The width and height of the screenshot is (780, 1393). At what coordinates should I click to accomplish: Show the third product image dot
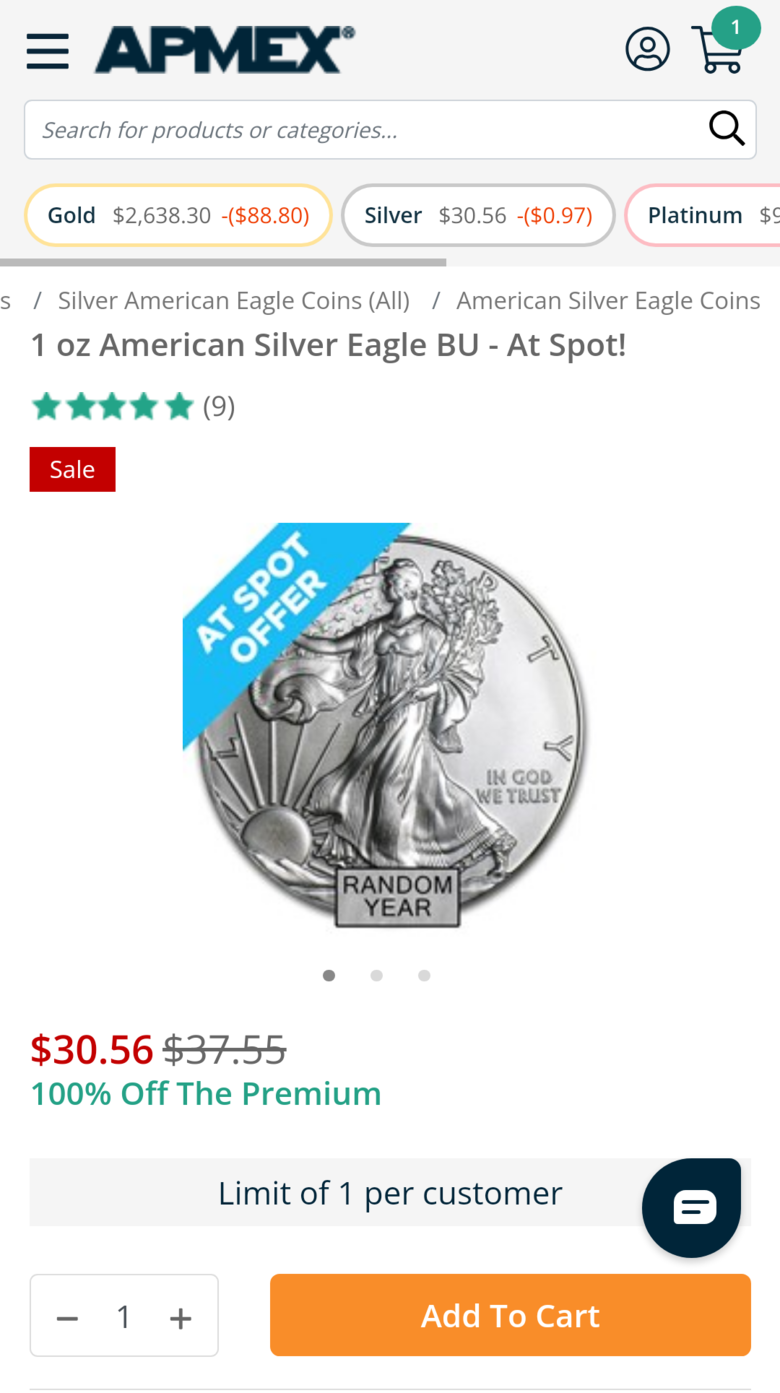click(x=424, y=975)
